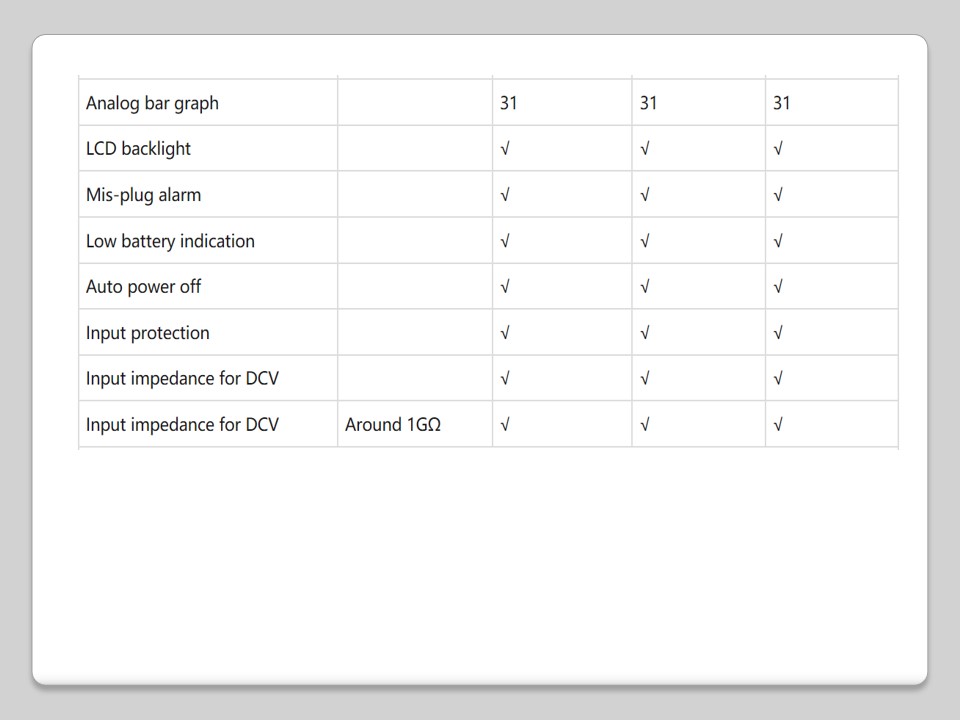Click middle checkmark in Auto power off row
Viewport: 960px width, 720px height.
[645, 287]
